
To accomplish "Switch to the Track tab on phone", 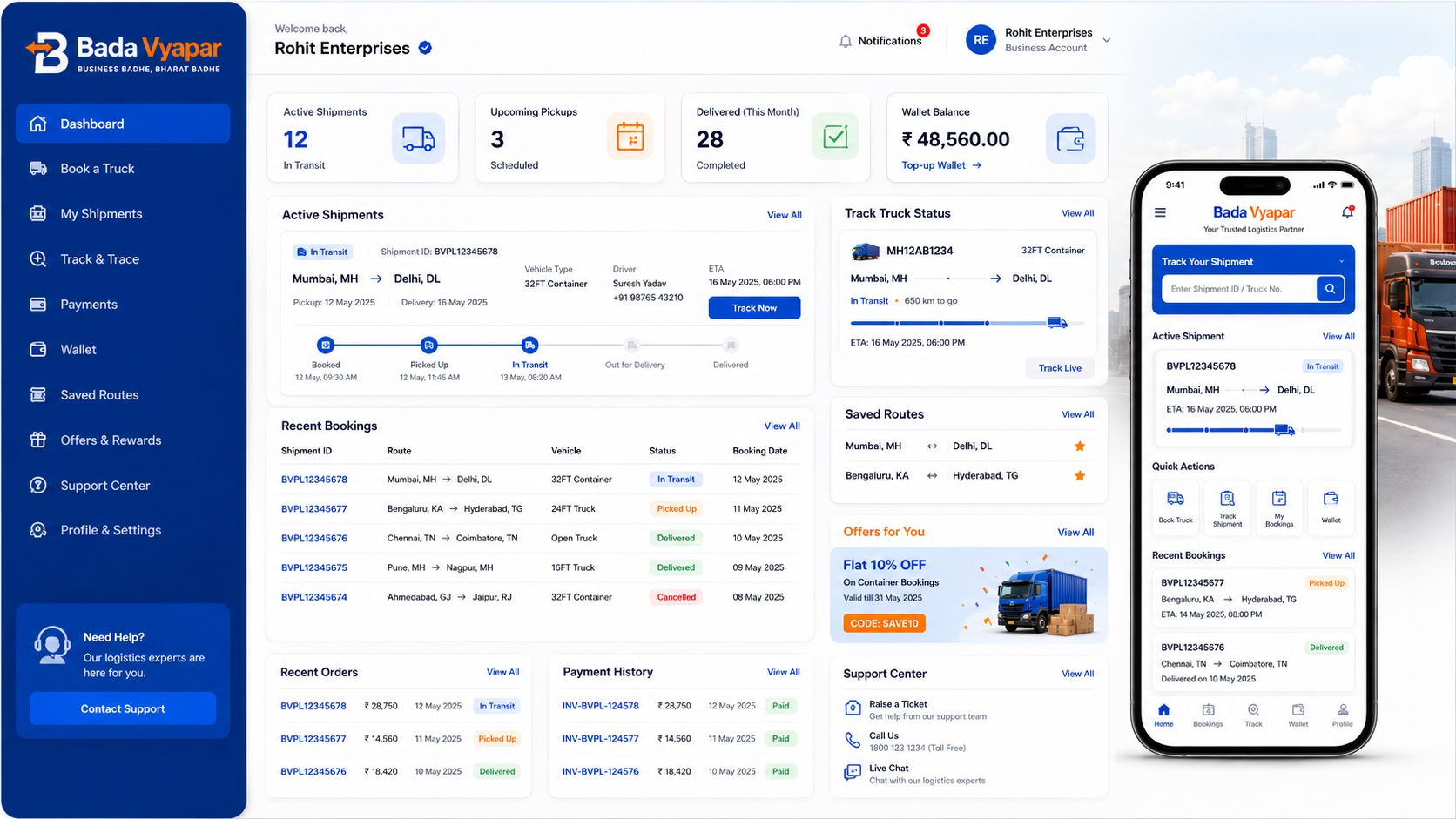I will [1253, 715].
